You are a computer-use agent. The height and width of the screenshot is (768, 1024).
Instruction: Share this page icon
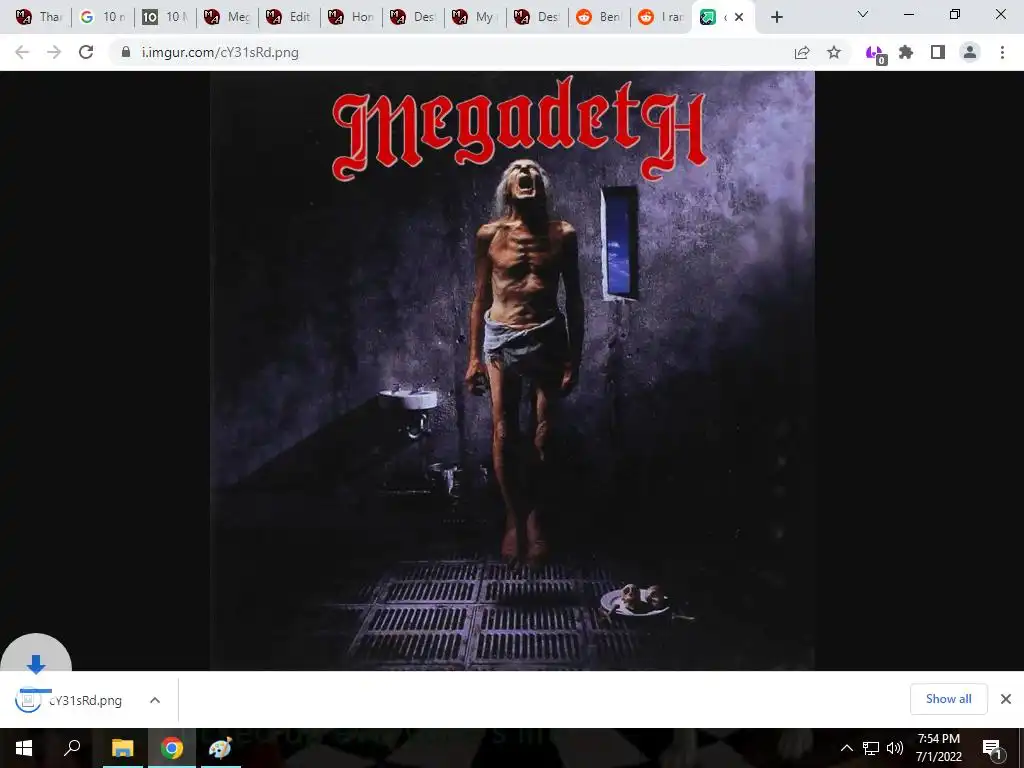coord(802,52)
